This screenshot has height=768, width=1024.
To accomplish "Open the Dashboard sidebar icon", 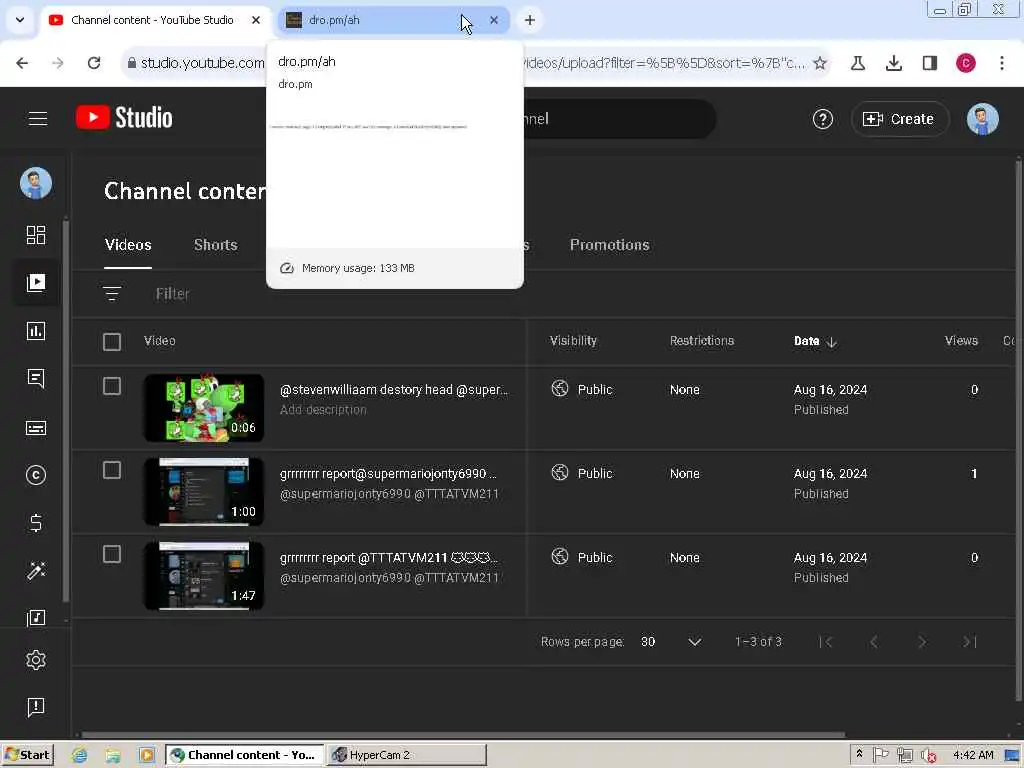I will point(36,234).
